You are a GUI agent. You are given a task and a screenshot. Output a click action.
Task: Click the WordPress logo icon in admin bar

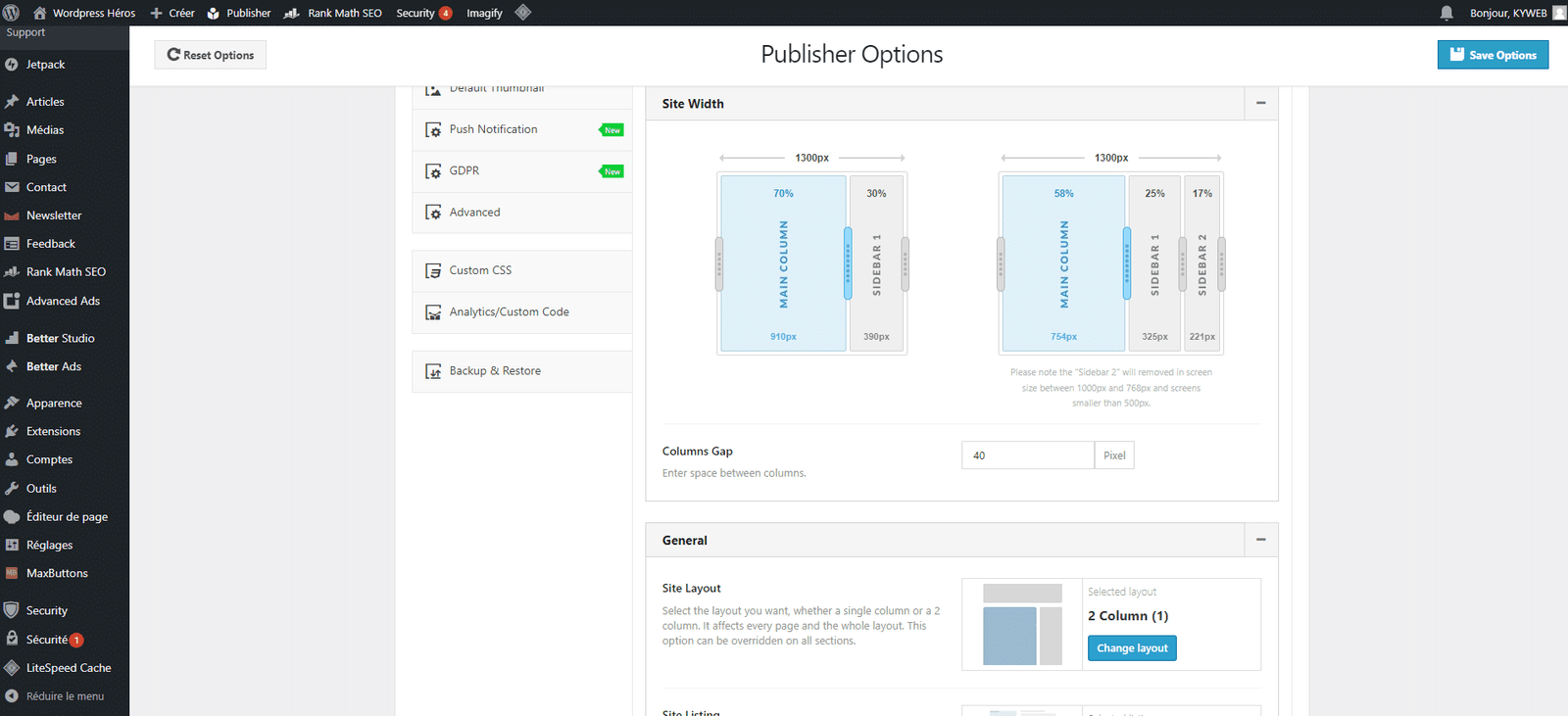coord(12,13)
